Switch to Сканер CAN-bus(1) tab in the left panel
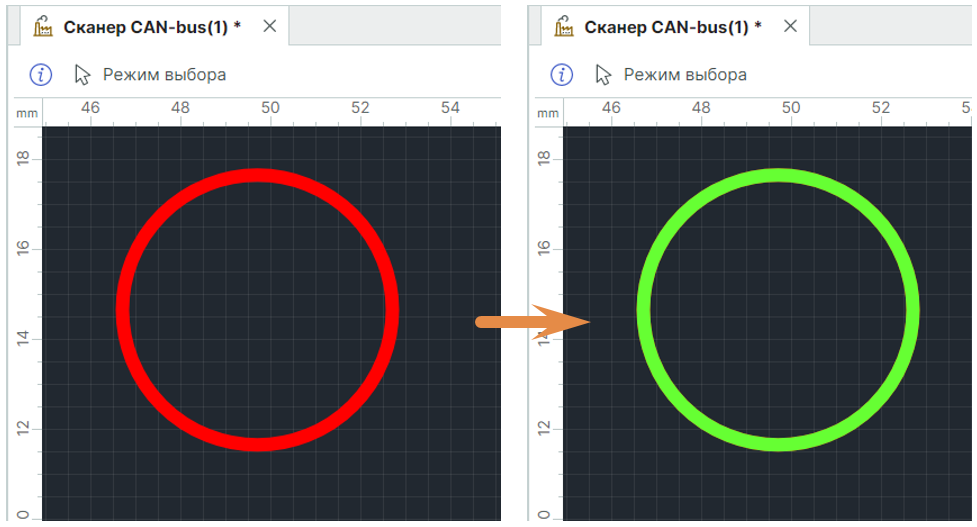The height and width of the screenshot is (527, 977). [x=153, y=27]
